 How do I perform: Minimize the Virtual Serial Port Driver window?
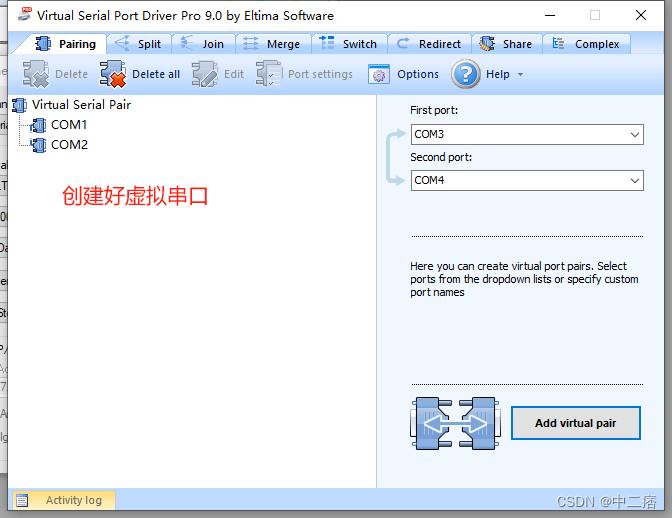coord(550,15)
